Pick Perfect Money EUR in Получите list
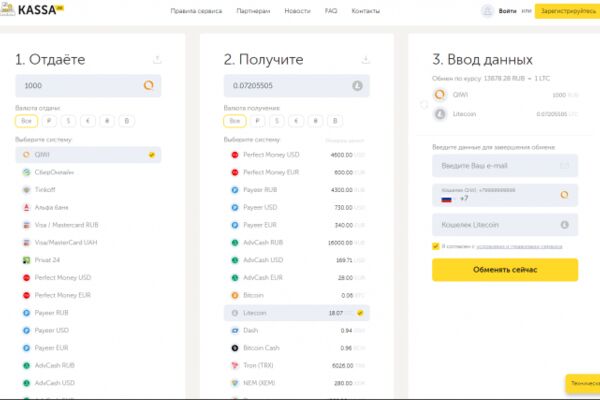Viewport: 600px width, 400px height. coord(297,172)
